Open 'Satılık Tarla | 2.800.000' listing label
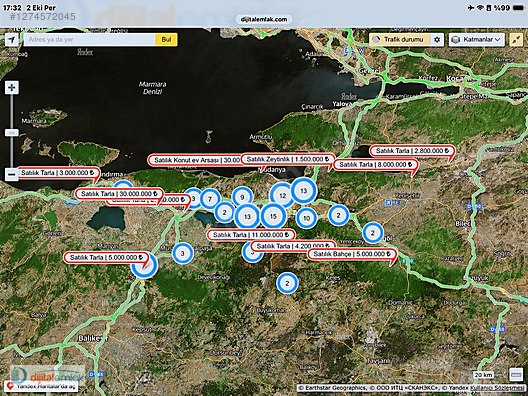This screenshot has width=528, height=396. click(x=412, y=151)
